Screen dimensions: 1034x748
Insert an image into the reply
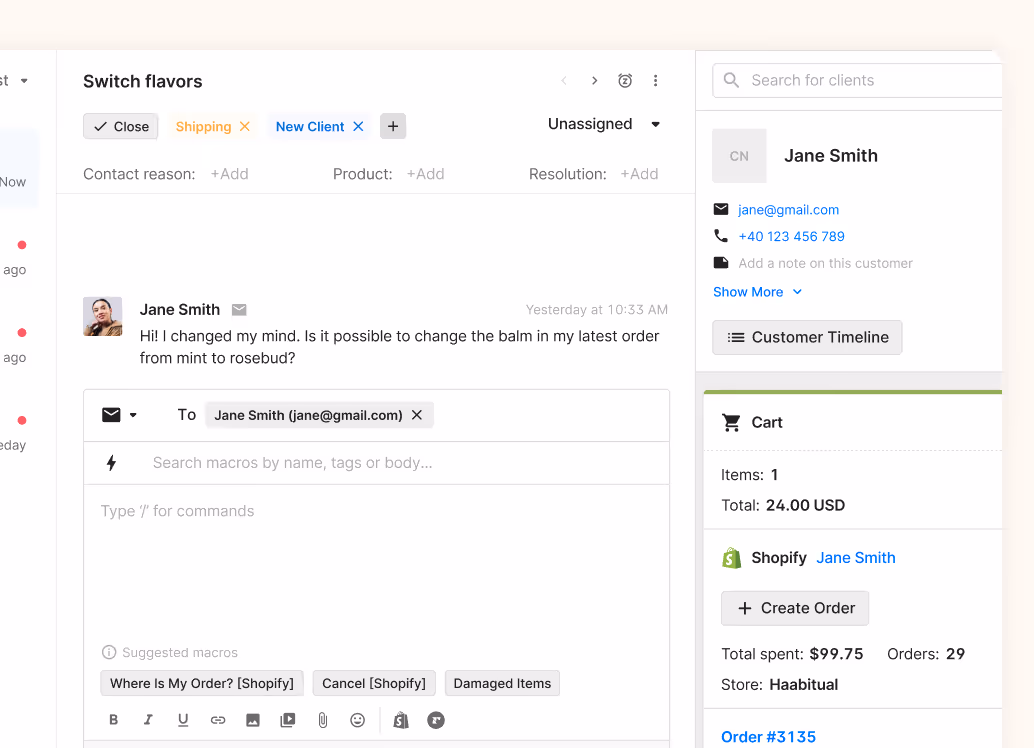[253, 720]
